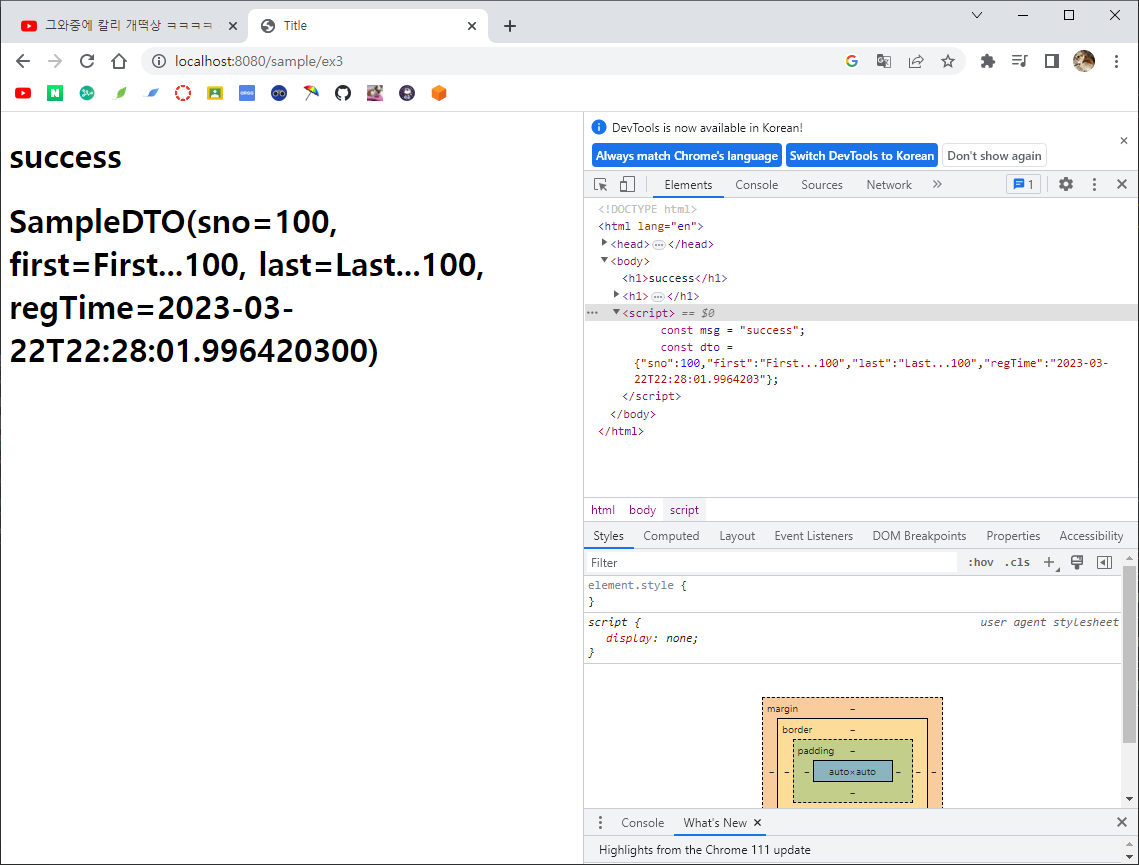Translate this page icon

[884, 61]
